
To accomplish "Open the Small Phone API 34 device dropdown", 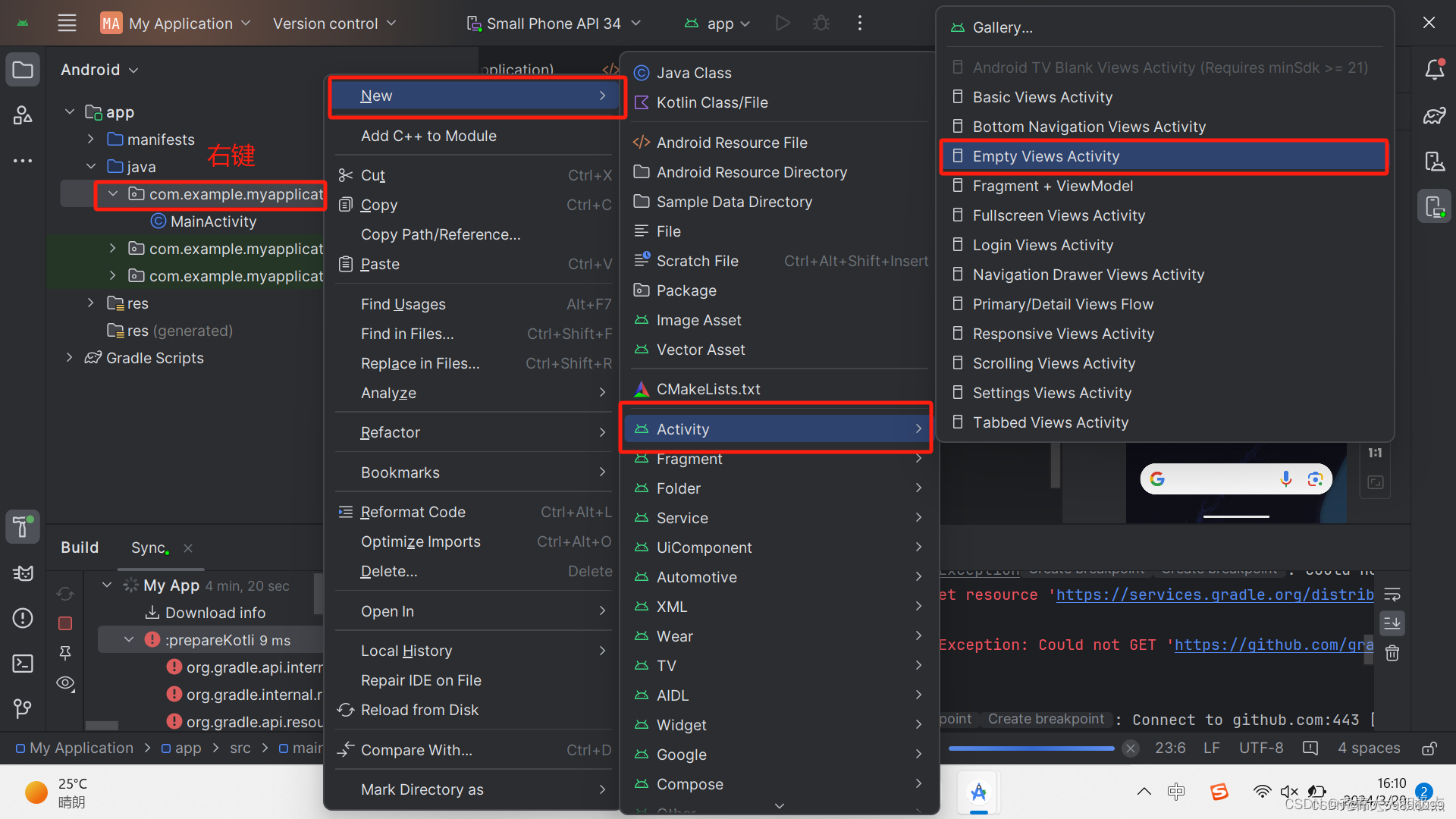I will 554,24.
